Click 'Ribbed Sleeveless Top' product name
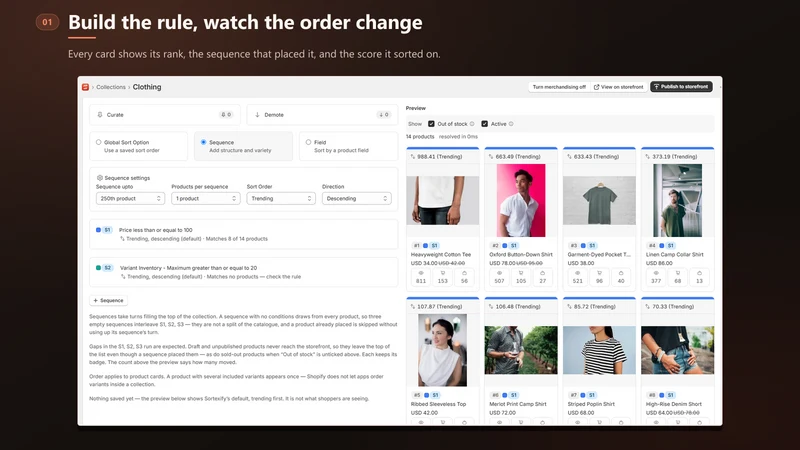800x450 pixels. (438, 404)
